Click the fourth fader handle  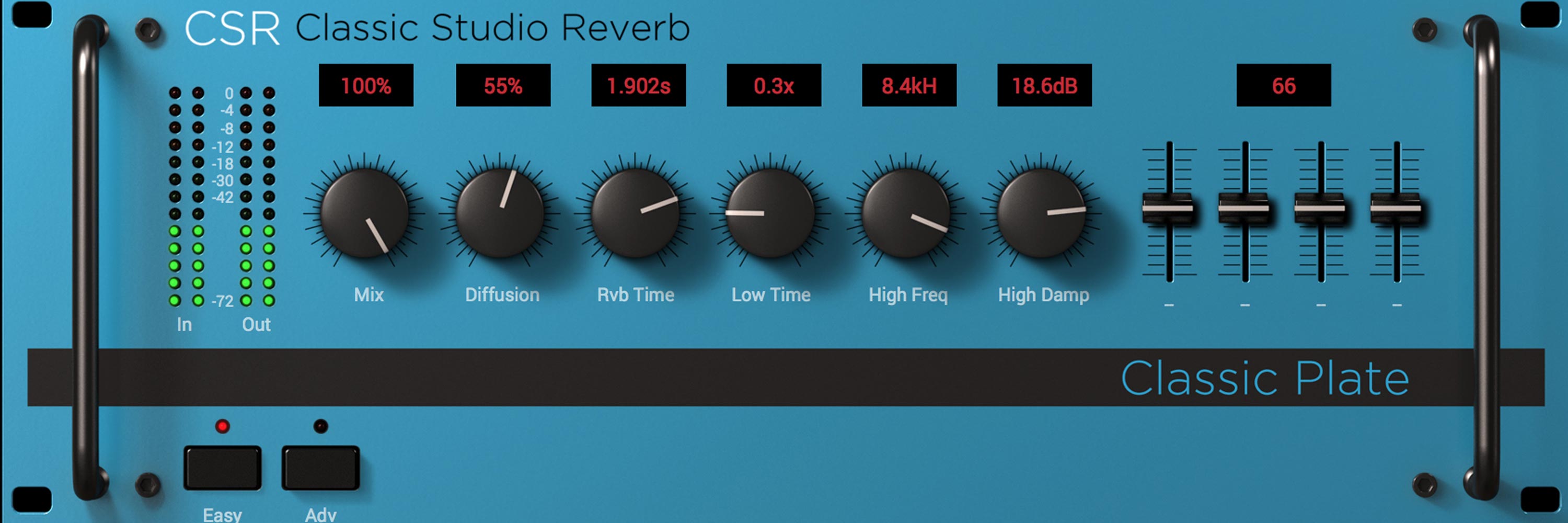[1397, 209]
